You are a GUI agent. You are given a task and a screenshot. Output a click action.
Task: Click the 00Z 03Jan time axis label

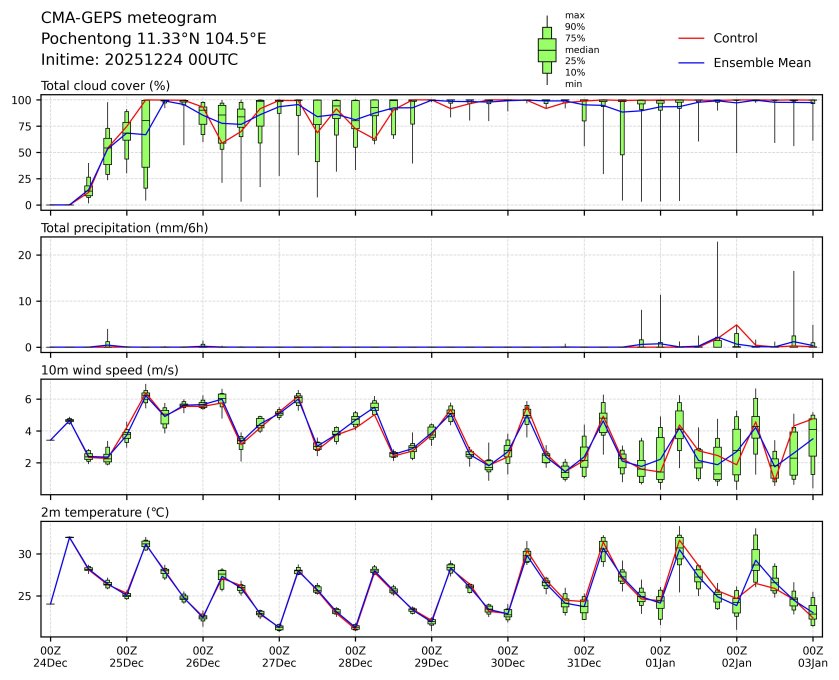coord(812,656)
